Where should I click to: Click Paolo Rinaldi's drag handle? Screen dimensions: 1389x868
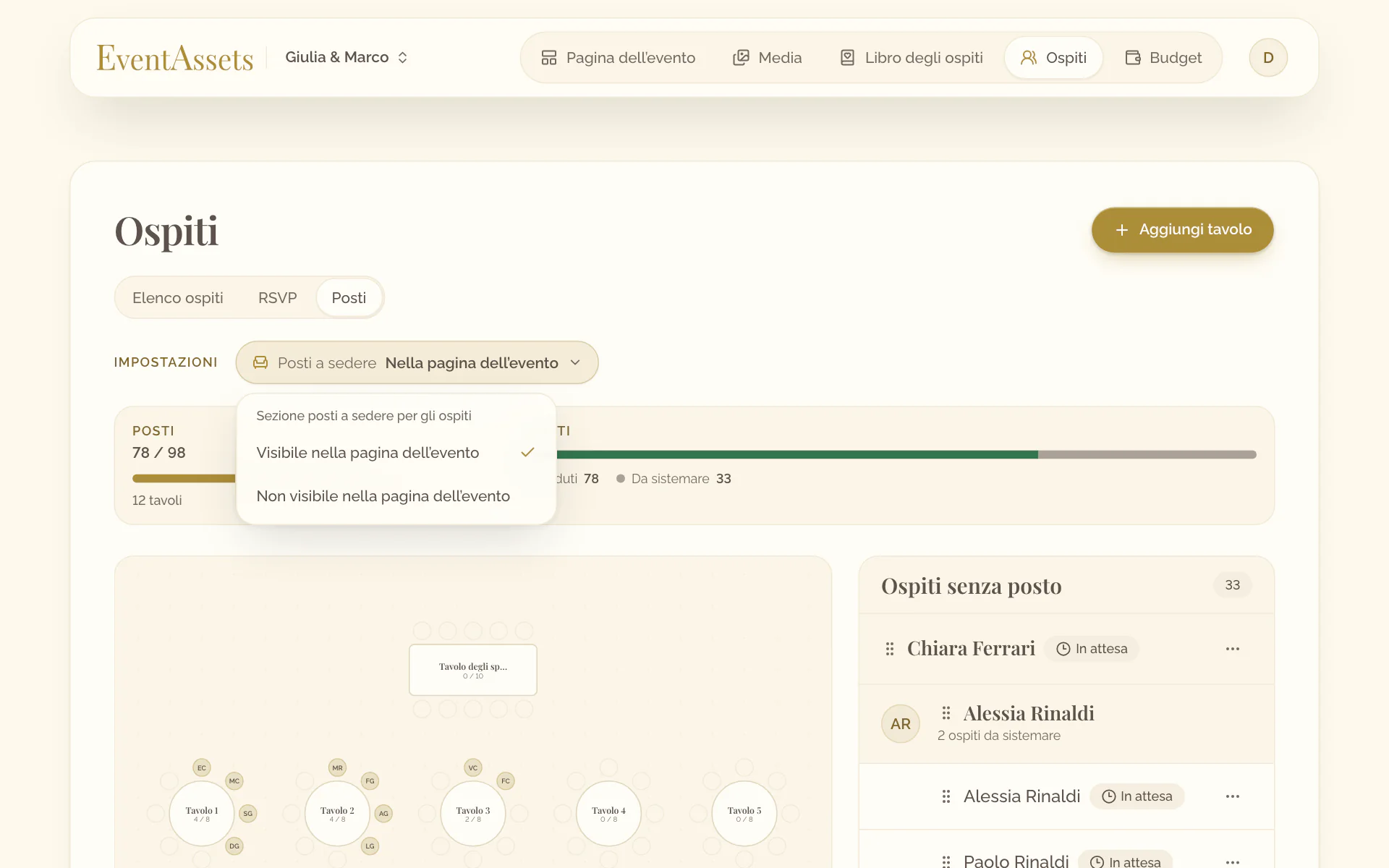point(946,861)
